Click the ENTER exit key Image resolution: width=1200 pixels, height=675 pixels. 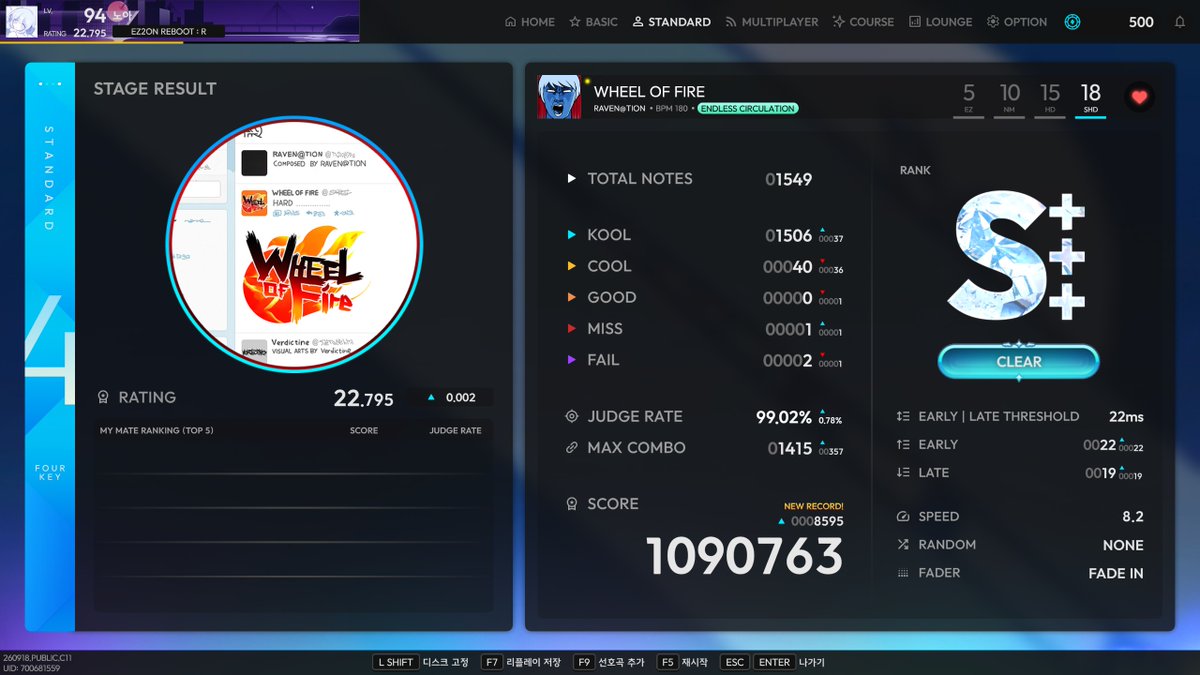pos(774,662)
